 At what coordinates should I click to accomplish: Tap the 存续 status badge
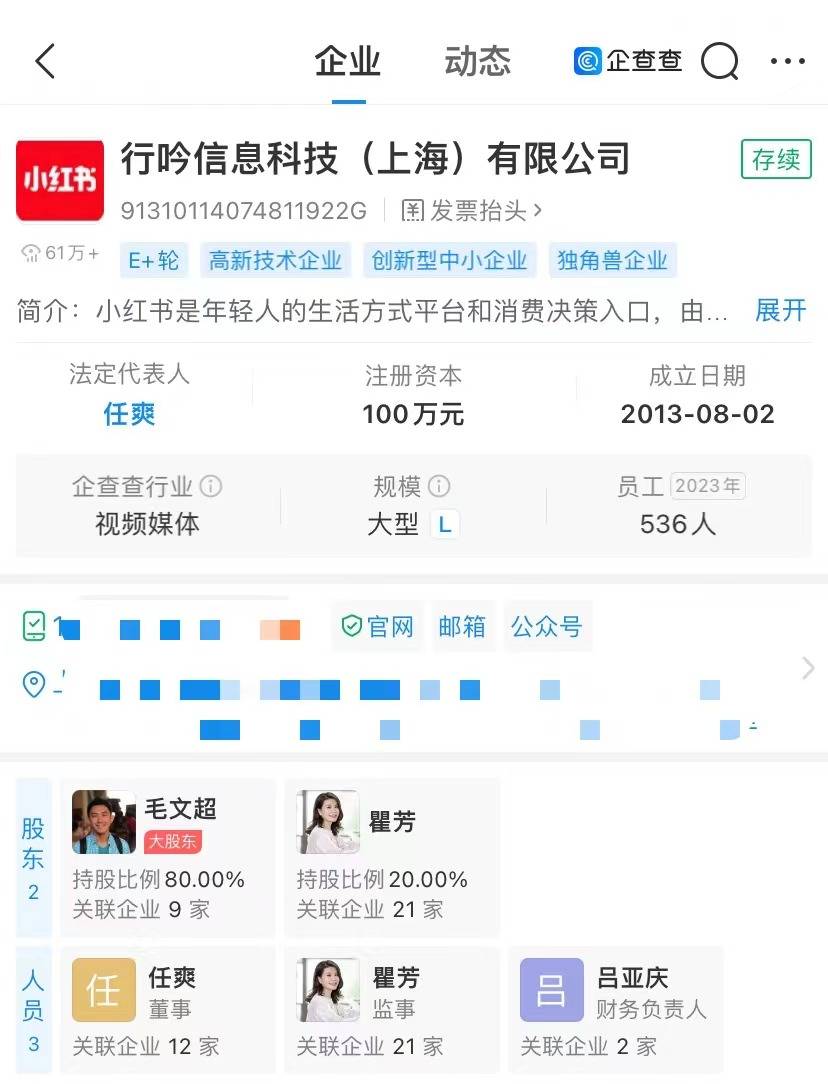coord(776,159)
